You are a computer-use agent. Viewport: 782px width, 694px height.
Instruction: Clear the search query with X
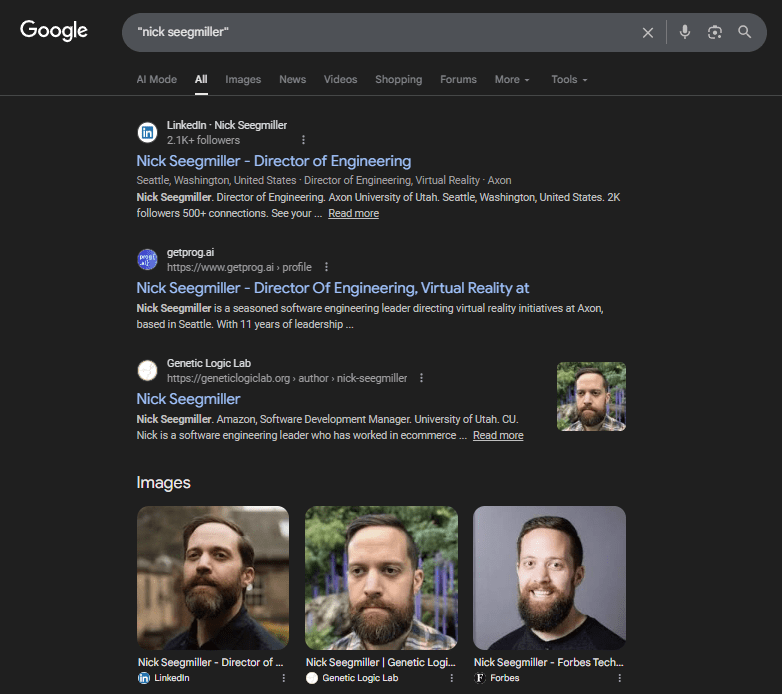[x=648, y=32]
